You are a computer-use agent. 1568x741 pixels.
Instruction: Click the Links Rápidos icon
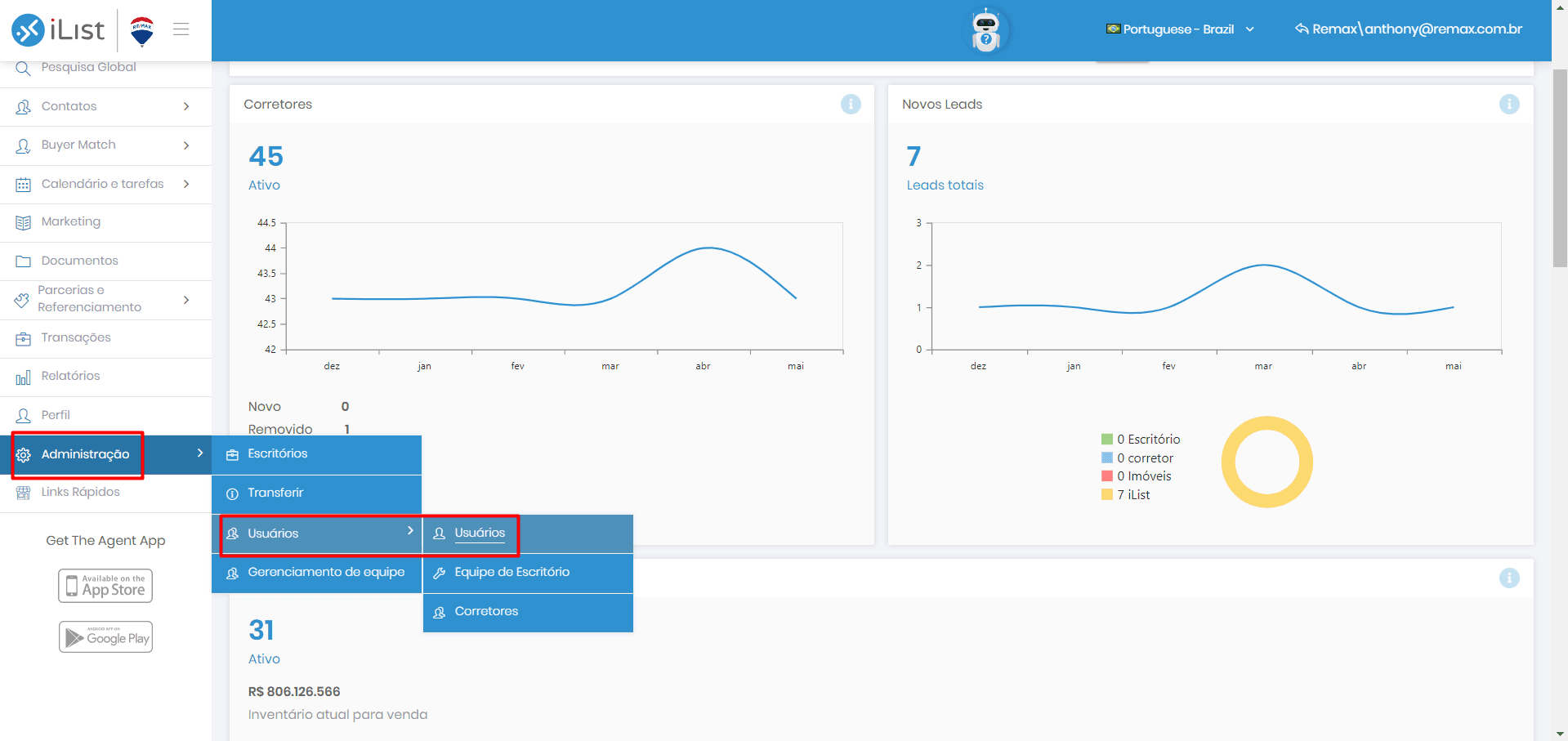pyautogui.click(x=23, y=493)
